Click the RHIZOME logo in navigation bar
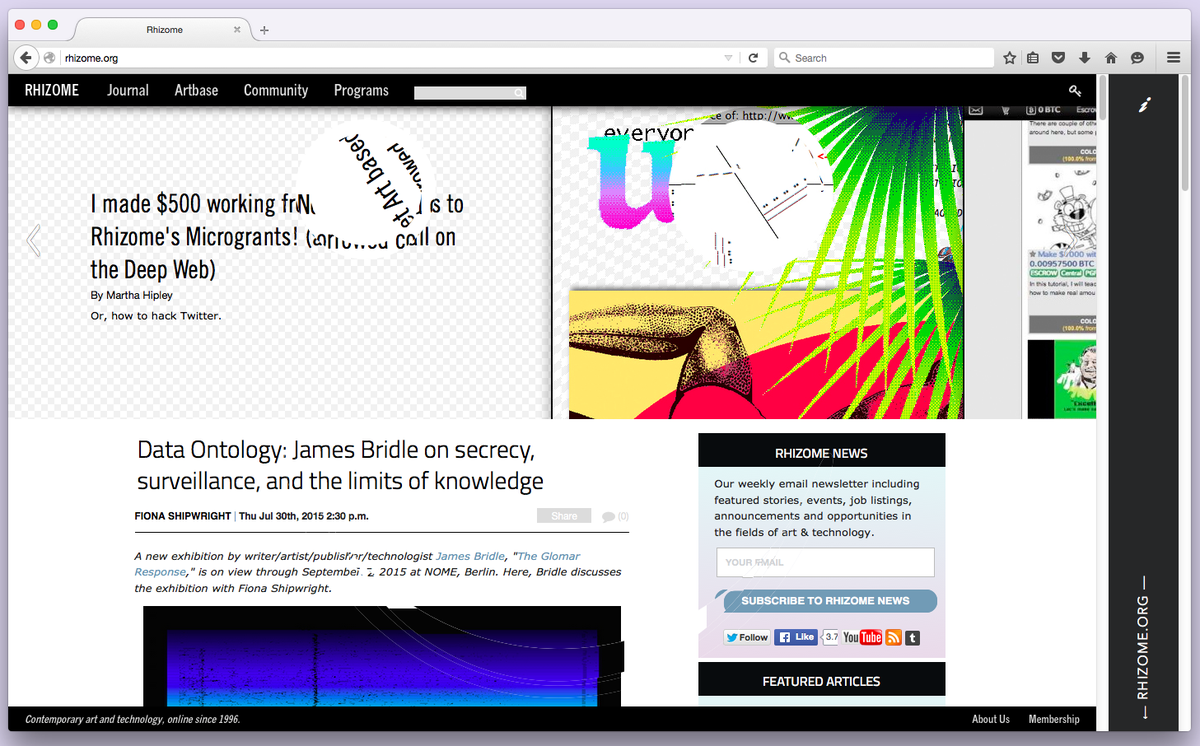Screen dimensions: 1200x746 54,90
